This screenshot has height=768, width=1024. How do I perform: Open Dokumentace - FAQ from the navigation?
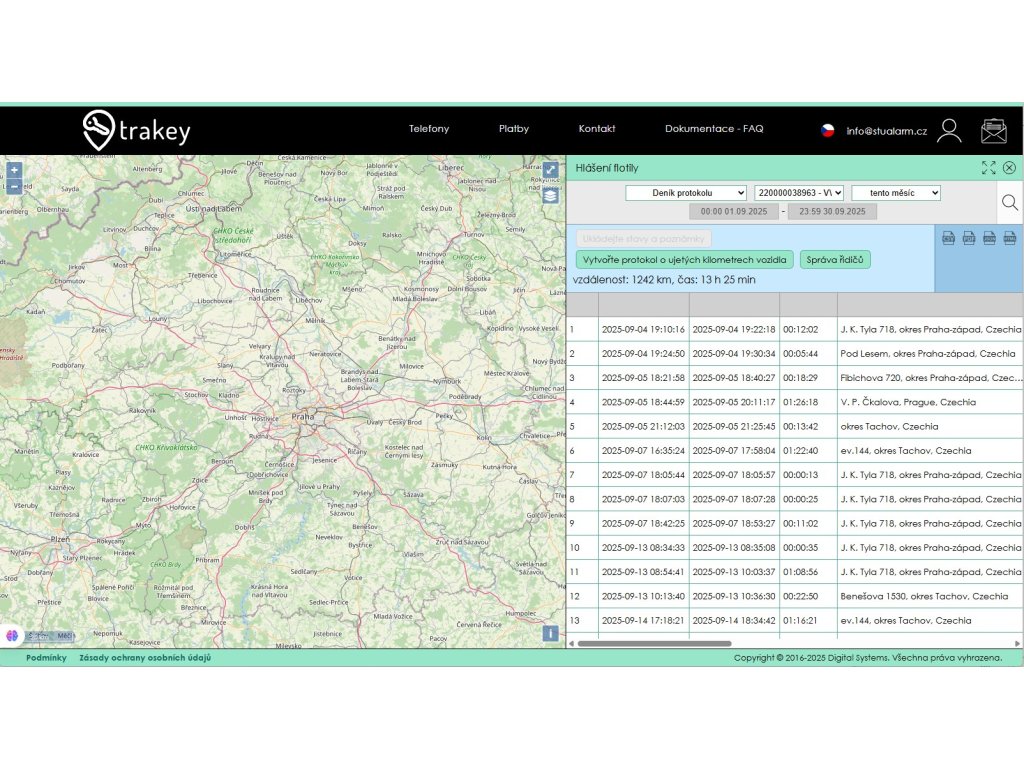coord(714,129)
